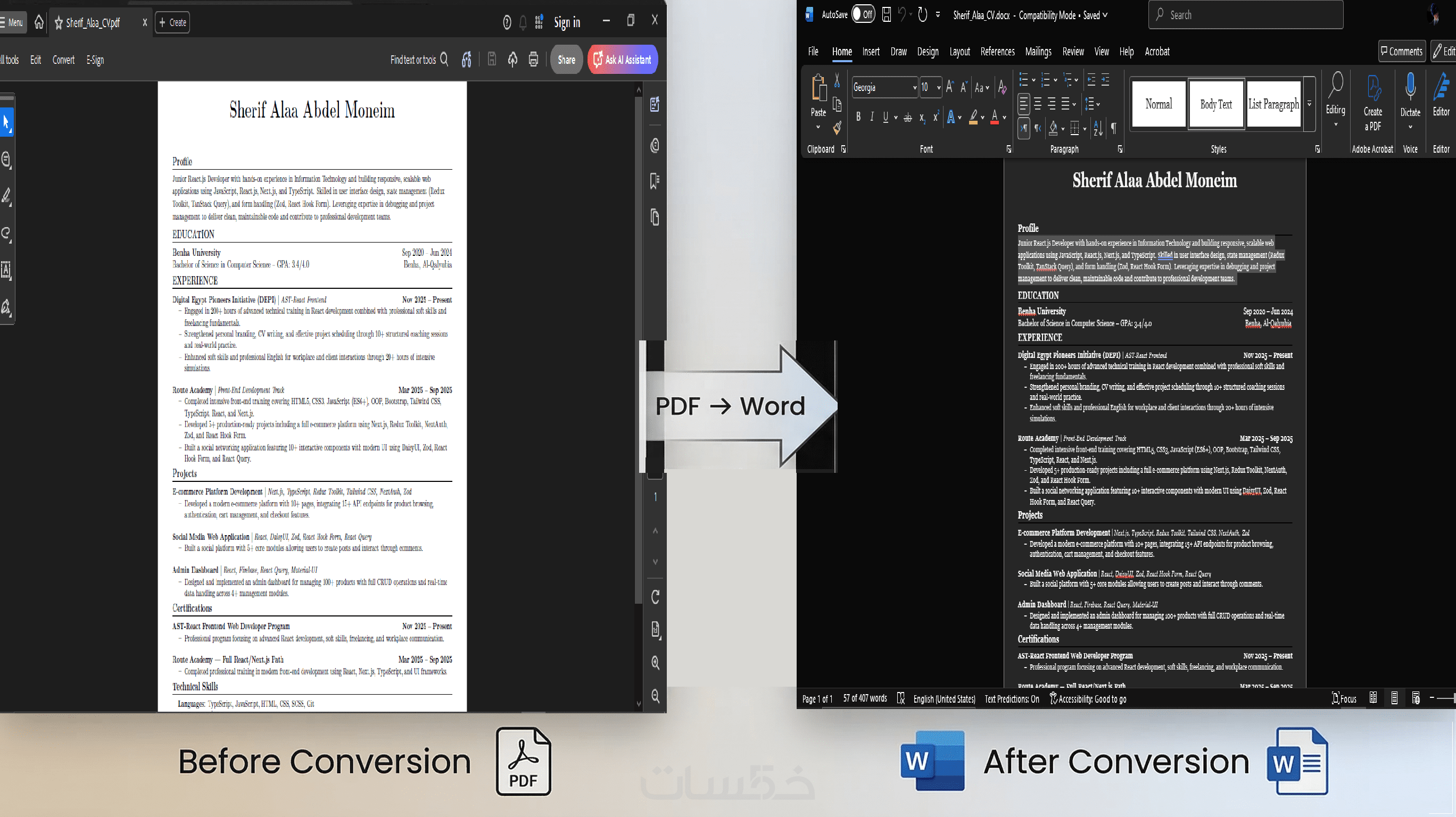Open the font color dropdown arrow
Image resolution: width=1456 pixels, height=817 pixels.
(x=1004, y=118)
